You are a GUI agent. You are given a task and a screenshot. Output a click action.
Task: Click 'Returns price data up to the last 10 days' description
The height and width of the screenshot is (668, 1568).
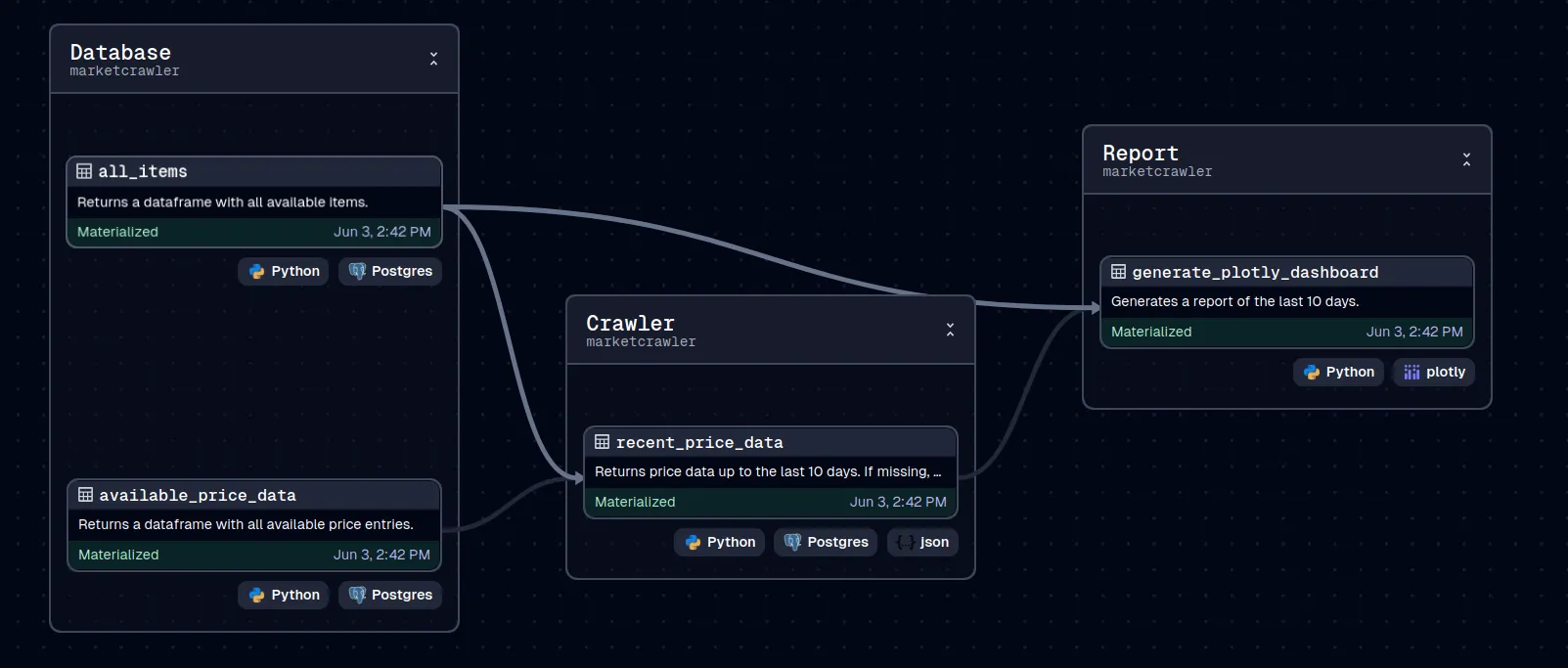point(768,472)
